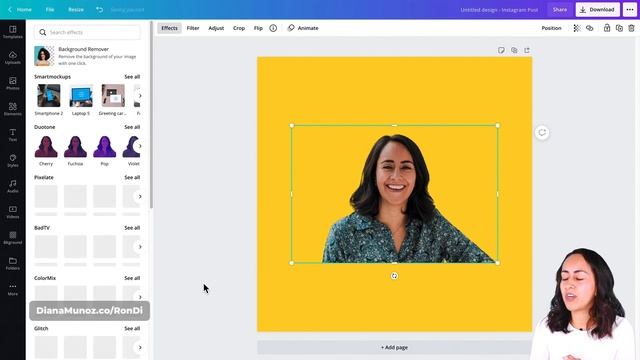Open the Videos sidebar panel
640x360 pixels.
pyautogui.click(x=13, y=212)
